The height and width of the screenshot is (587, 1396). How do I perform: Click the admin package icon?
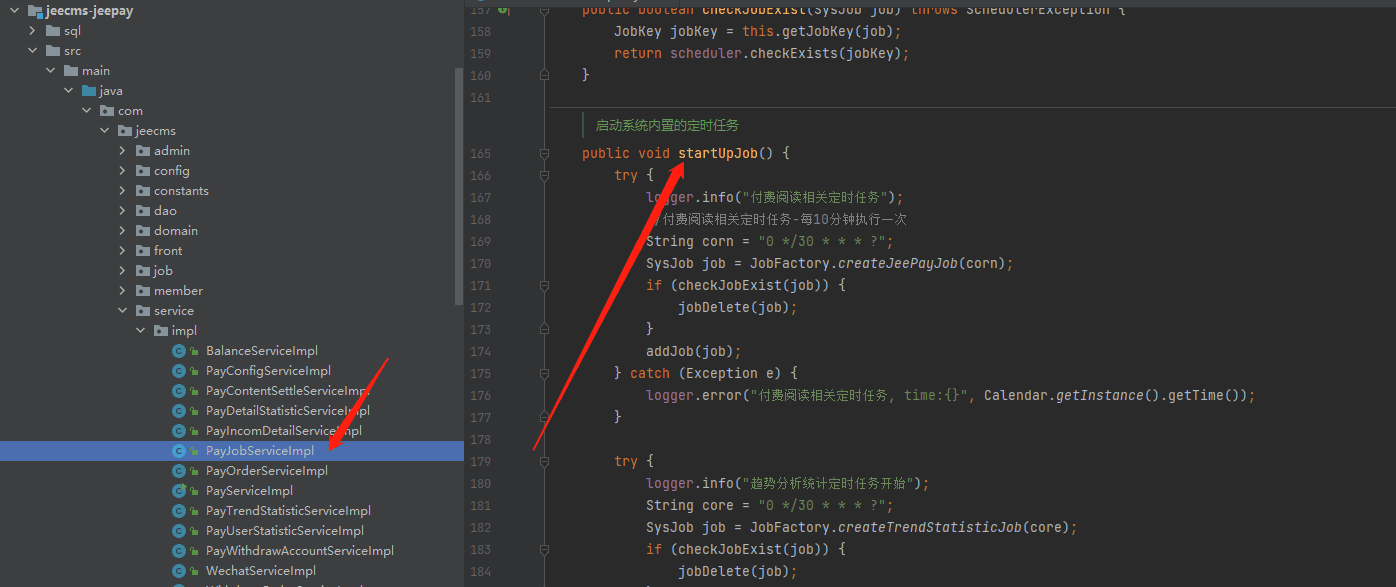(143, 151)
